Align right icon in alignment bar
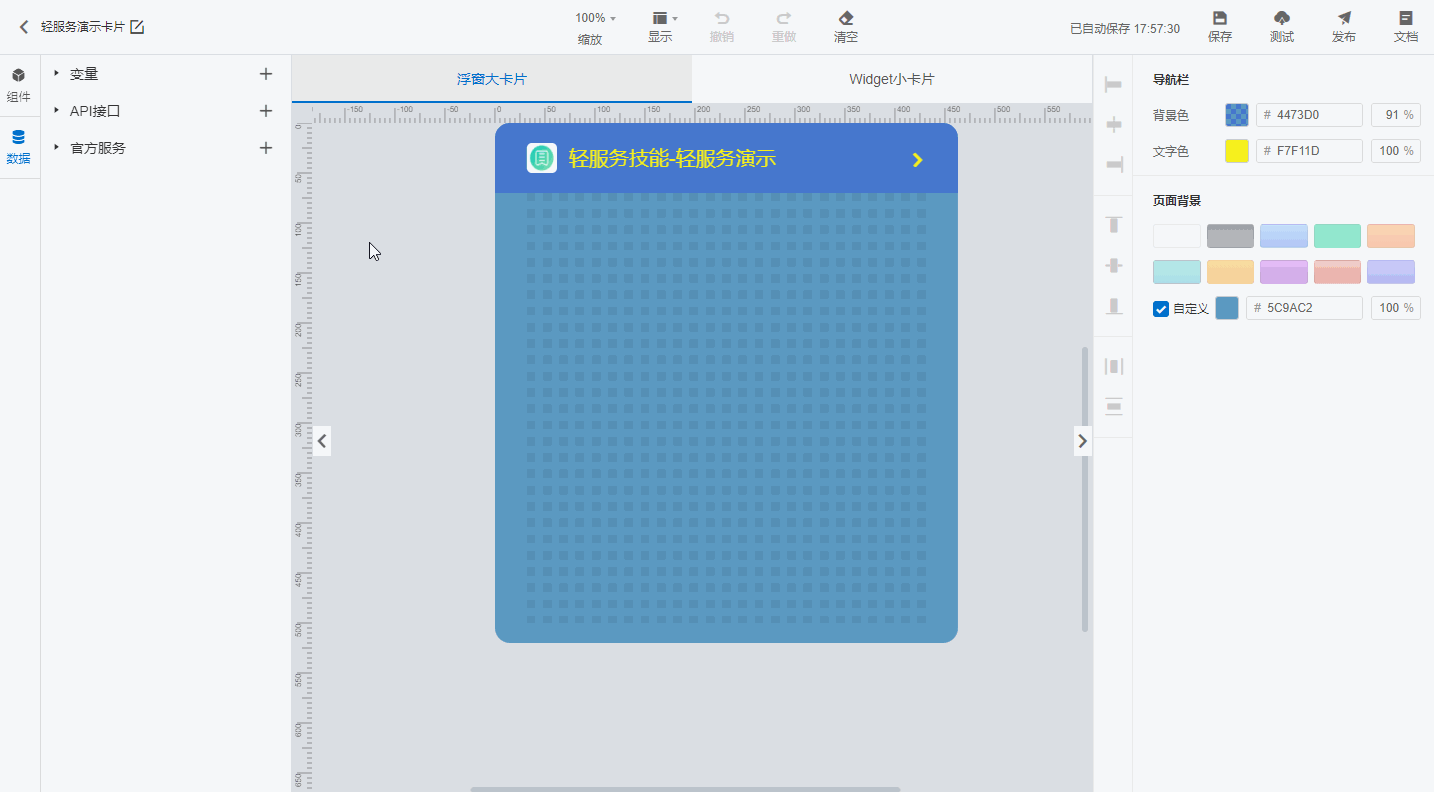This screenshot has height=792, width=1434. 1113,164
